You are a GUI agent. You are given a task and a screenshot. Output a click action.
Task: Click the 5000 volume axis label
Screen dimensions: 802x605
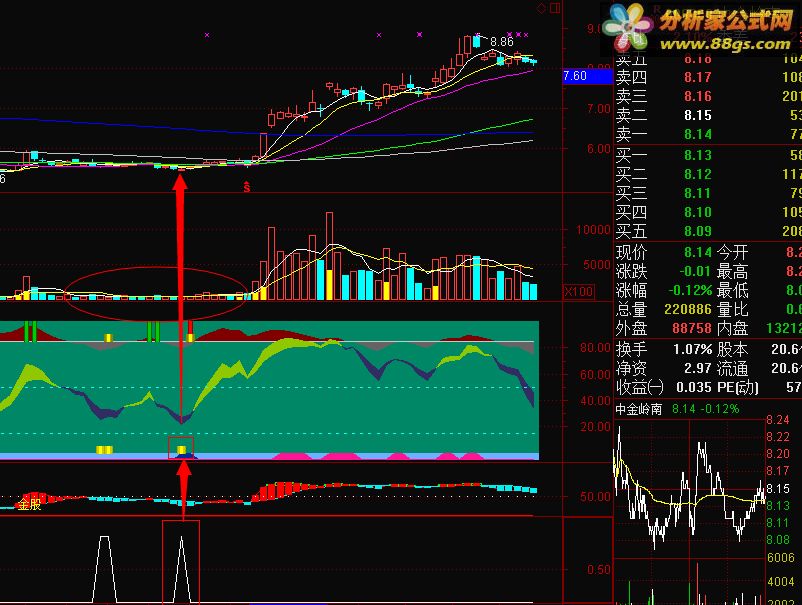597,265
